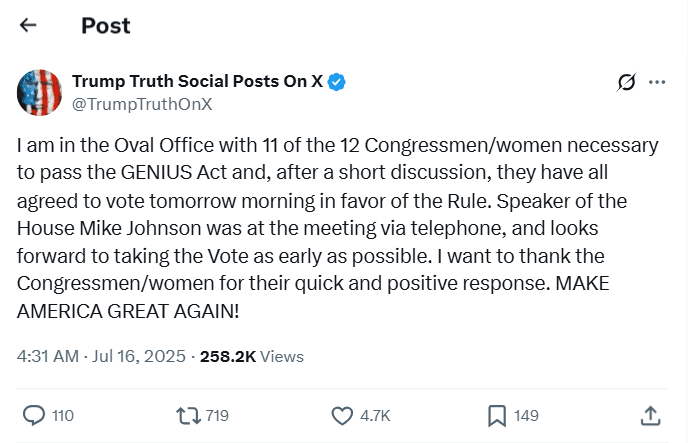Image resolution: width=688 pixels, height=443 pixels.
Task: Open the Grok explain-post icon
Action: click(627, 82)
